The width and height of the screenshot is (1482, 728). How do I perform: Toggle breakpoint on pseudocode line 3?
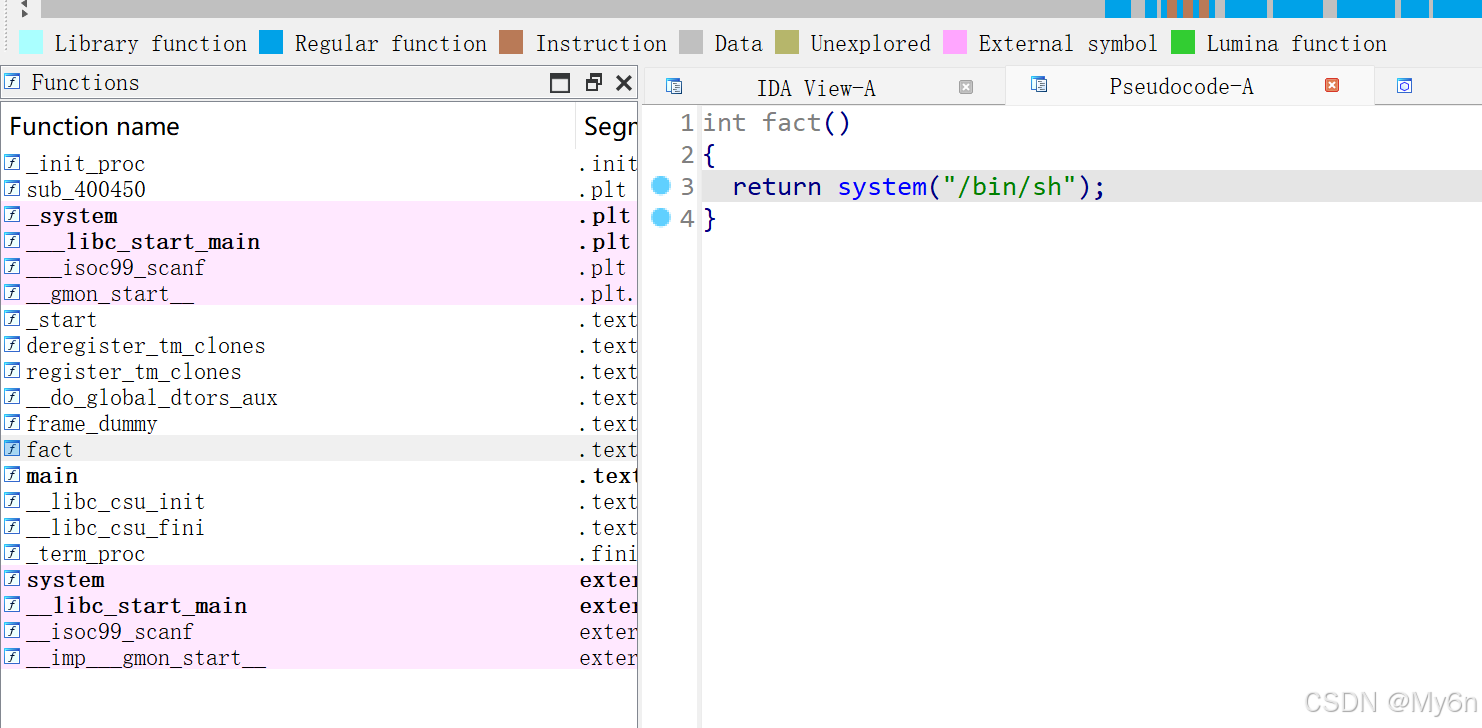pyautogui.click(x=660, y=185)
